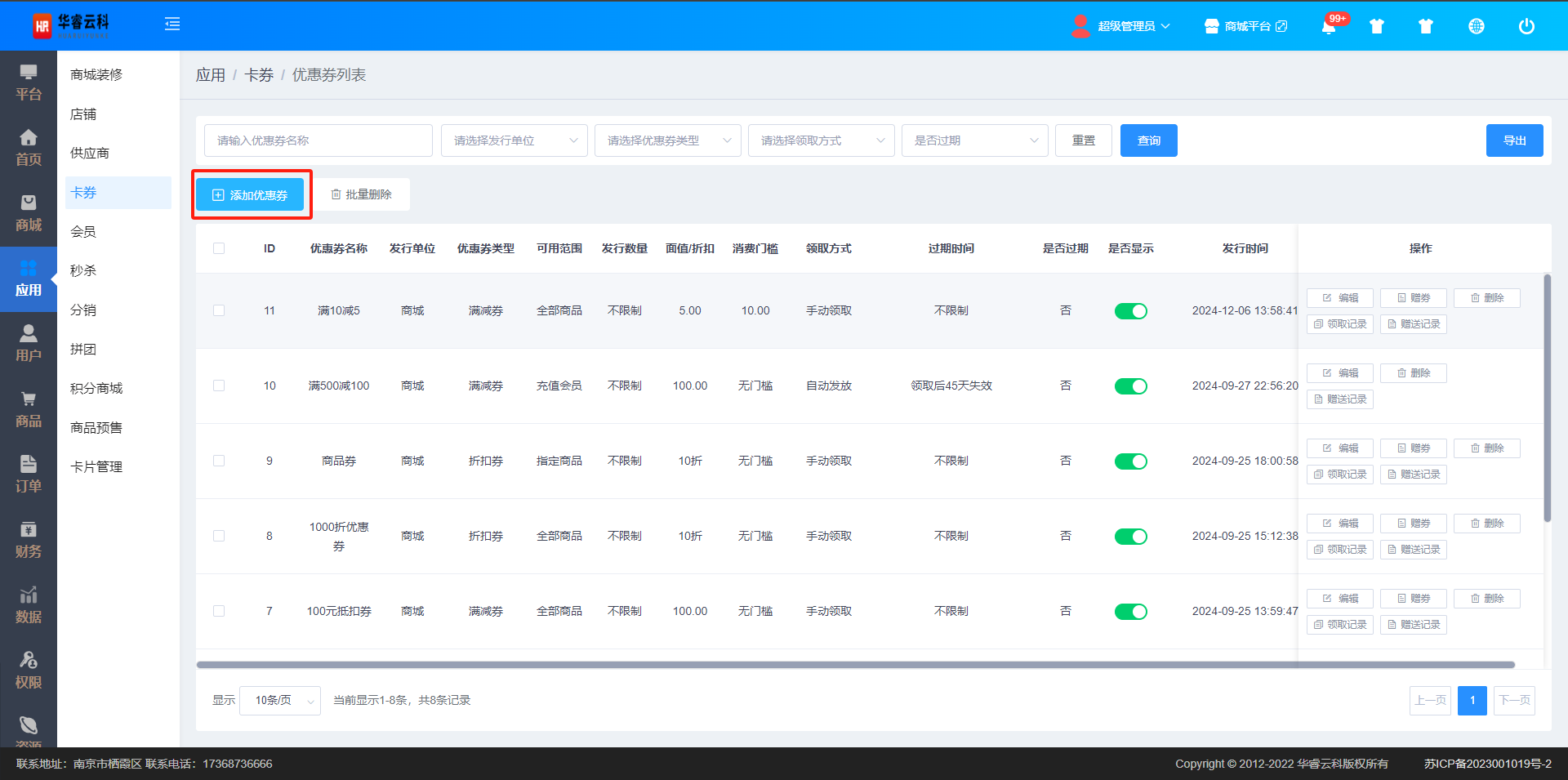1568x780 pixels.
Task: Click the globe language icon
Action: click(x=1476, y=26)
